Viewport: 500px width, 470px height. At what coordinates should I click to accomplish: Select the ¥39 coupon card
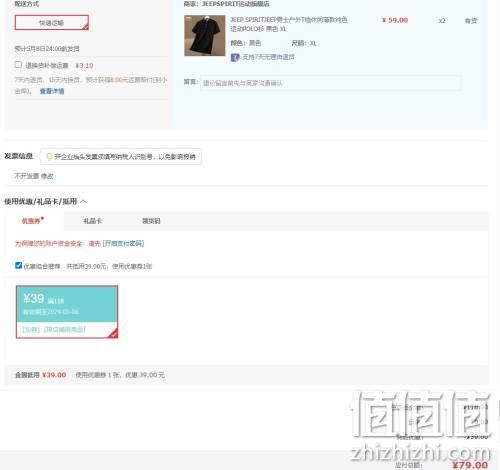tap(67, 312)
